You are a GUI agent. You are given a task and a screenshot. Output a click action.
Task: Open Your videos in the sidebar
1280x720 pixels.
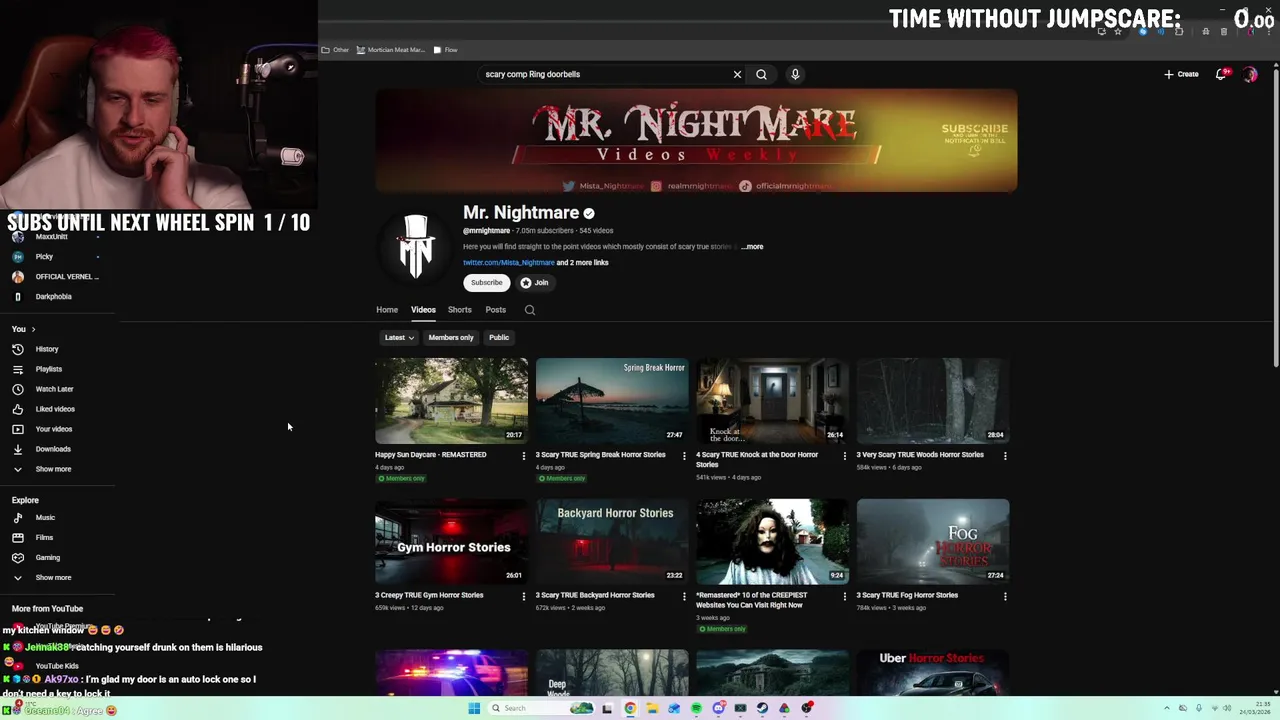click(x=54, y=429)
